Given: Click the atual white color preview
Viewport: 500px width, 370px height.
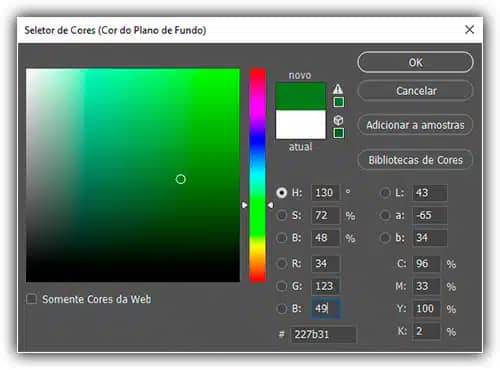Looking at the screenshot, I should point(301,124).
